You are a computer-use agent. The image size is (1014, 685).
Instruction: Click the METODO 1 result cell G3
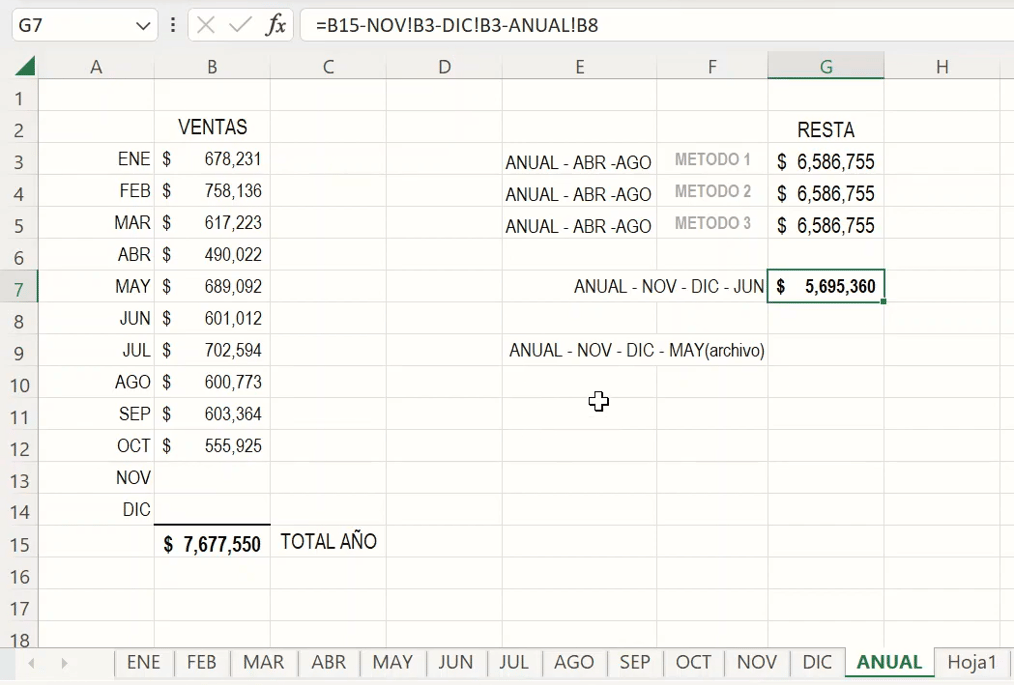pyautogui.click(x=825, y=161)
